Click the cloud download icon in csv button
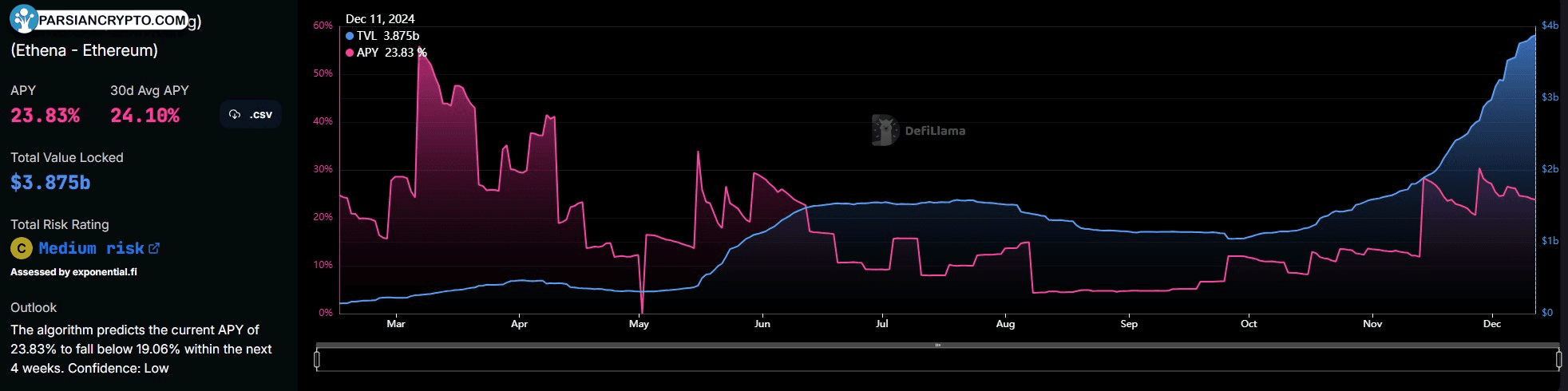This screenshot has width=1568, height=391. click(235, 114)
